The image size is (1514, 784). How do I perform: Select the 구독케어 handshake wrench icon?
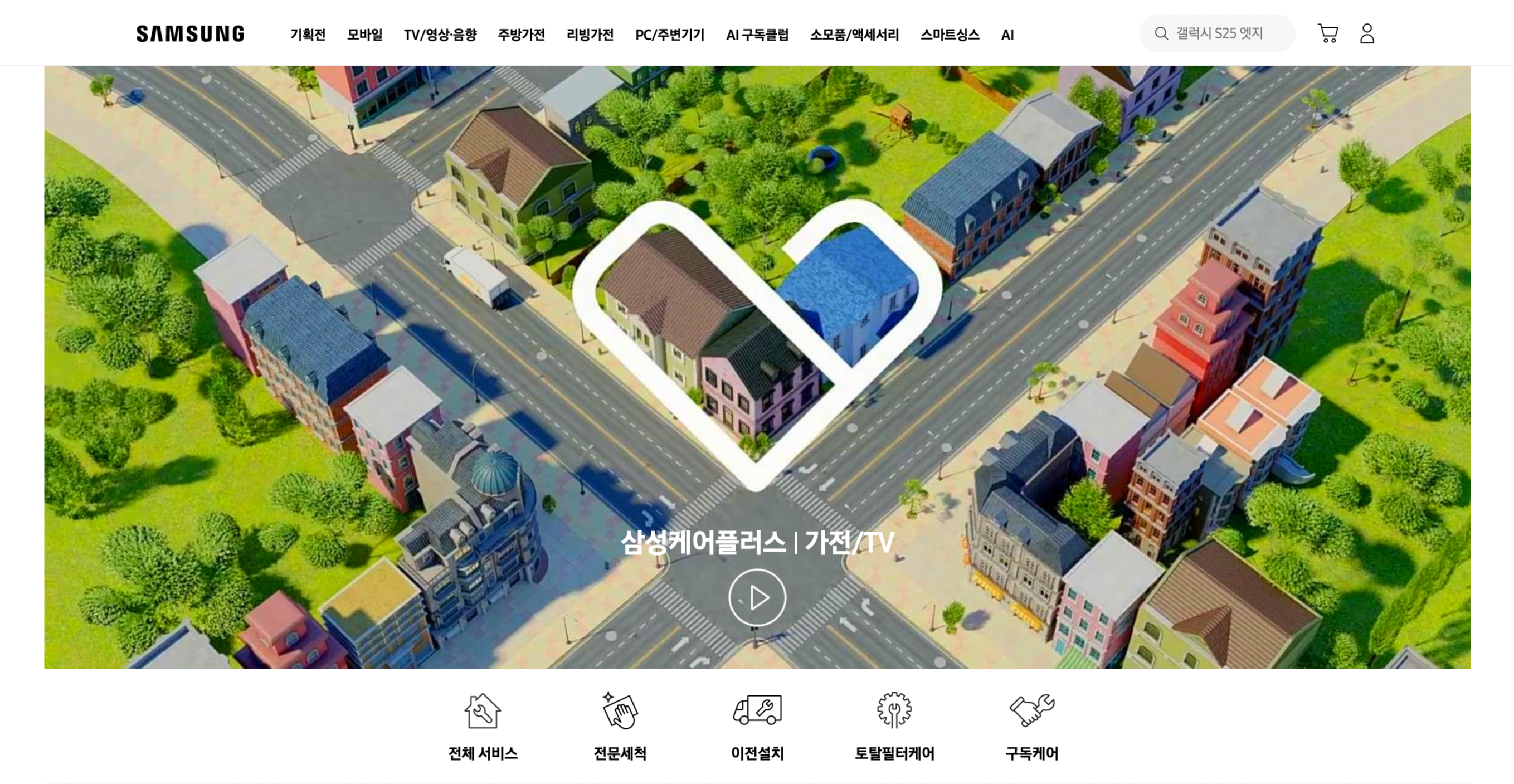(x=1031, y=710)
